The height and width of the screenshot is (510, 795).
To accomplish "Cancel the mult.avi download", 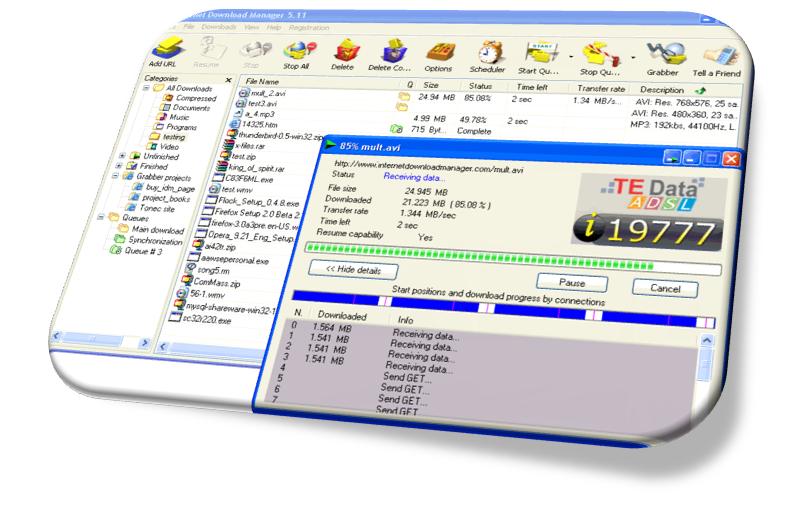I will [x=665, y=288].
